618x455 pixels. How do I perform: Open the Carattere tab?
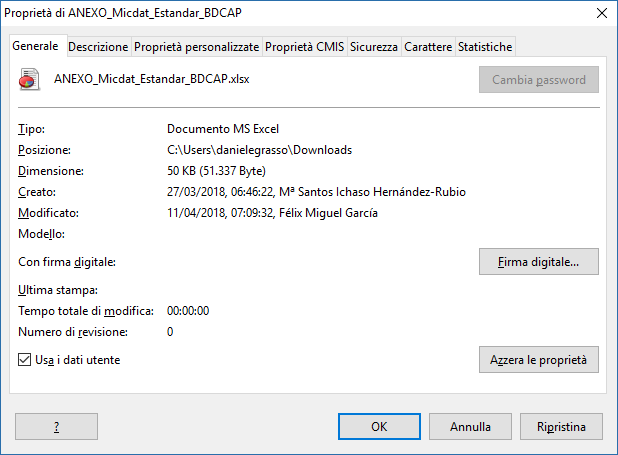(x=428, y=47)
